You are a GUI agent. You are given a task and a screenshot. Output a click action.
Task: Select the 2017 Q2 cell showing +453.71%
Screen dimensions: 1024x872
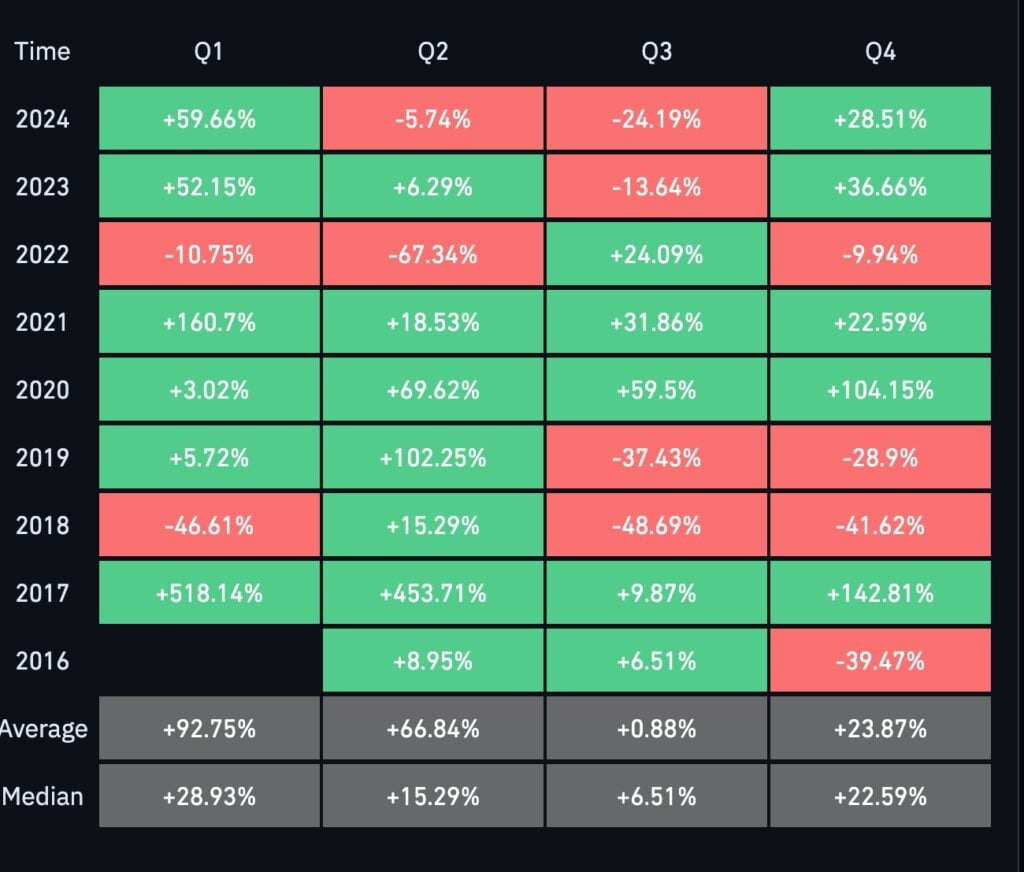[x=433, y=593]
